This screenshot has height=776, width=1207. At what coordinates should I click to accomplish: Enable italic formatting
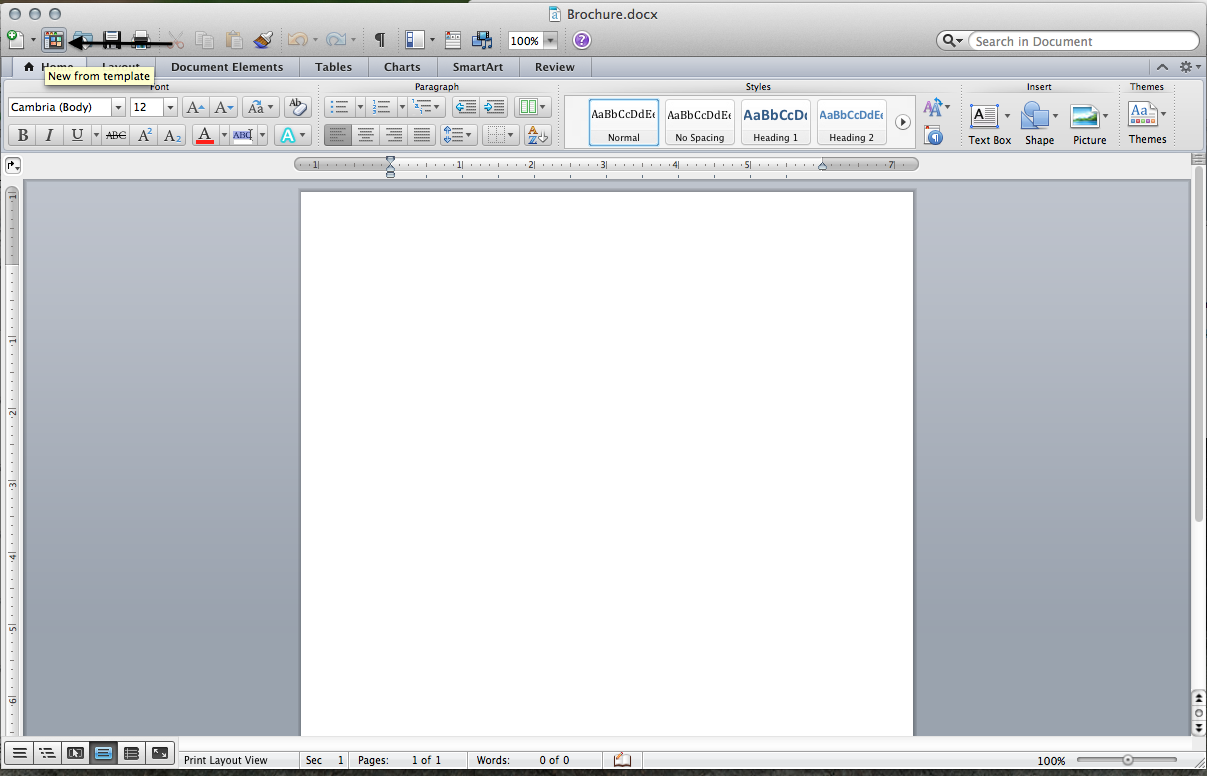(49, 134)
